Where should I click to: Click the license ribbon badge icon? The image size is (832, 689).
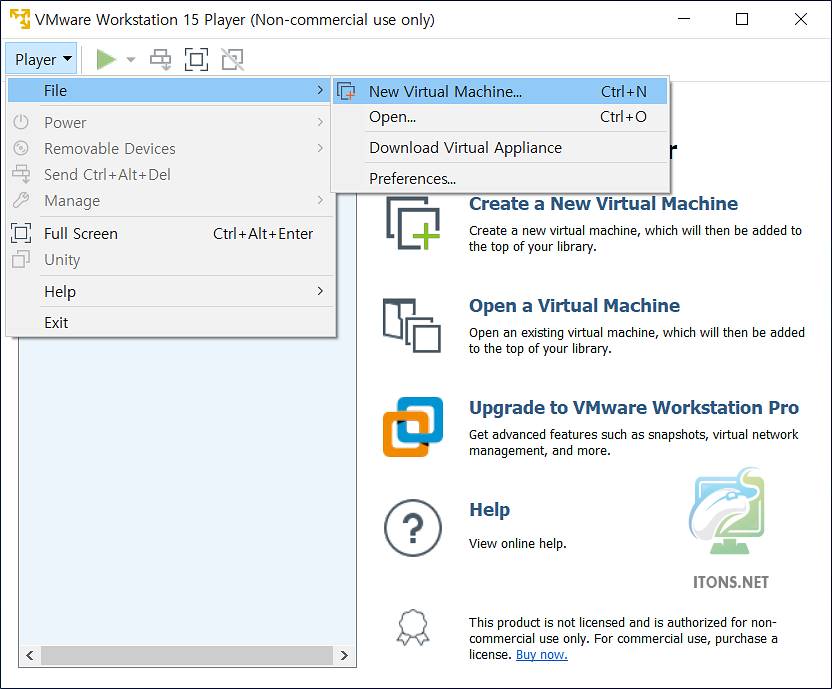click(413, 627)
